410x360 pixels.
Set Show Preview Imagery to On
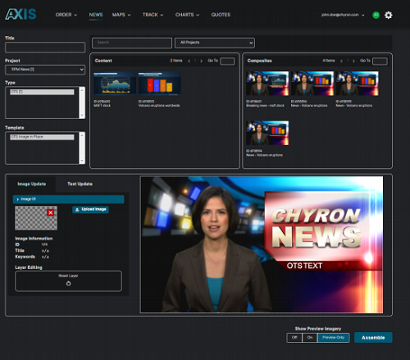click(310, 338)
